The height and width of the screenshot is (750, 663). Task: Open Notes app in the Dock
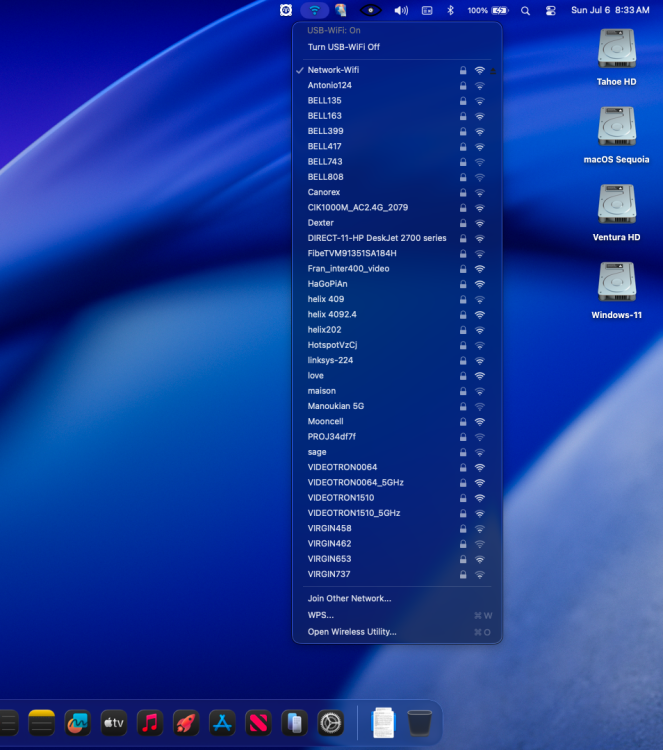(x=42, y=723)
